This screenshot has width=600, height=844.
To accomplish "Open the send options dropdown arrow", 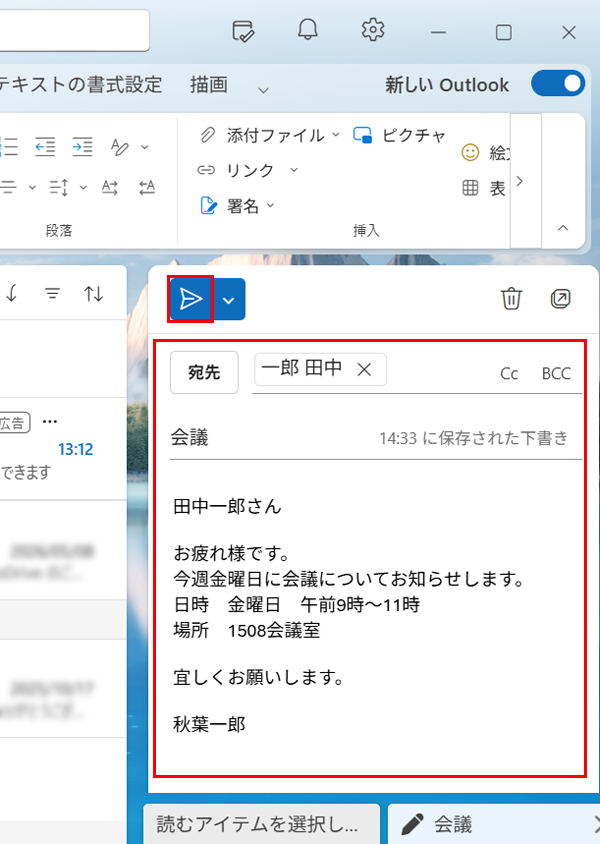I will coord(229,300).
